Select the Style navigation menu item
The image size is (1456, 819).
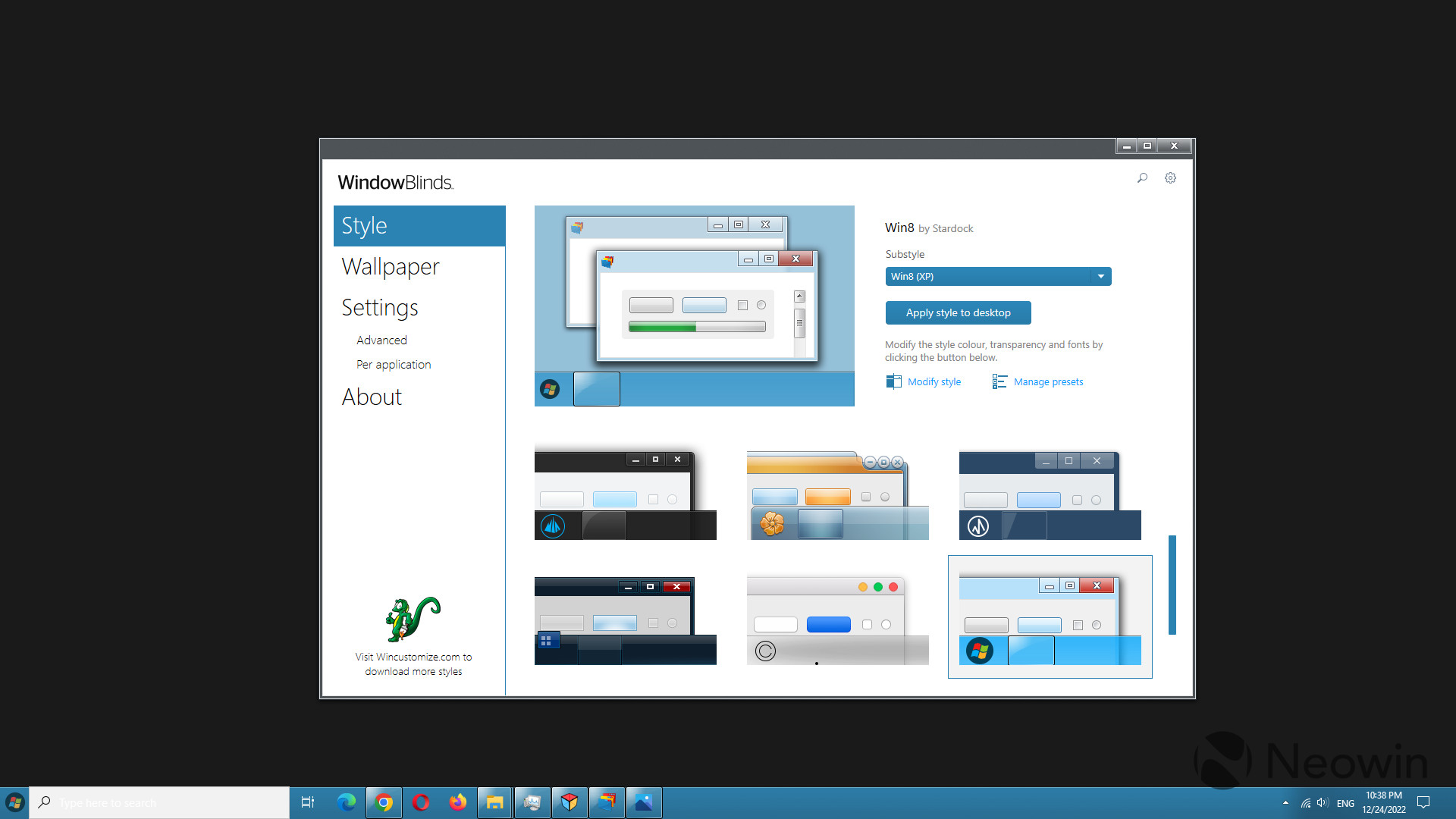point(419,225)
